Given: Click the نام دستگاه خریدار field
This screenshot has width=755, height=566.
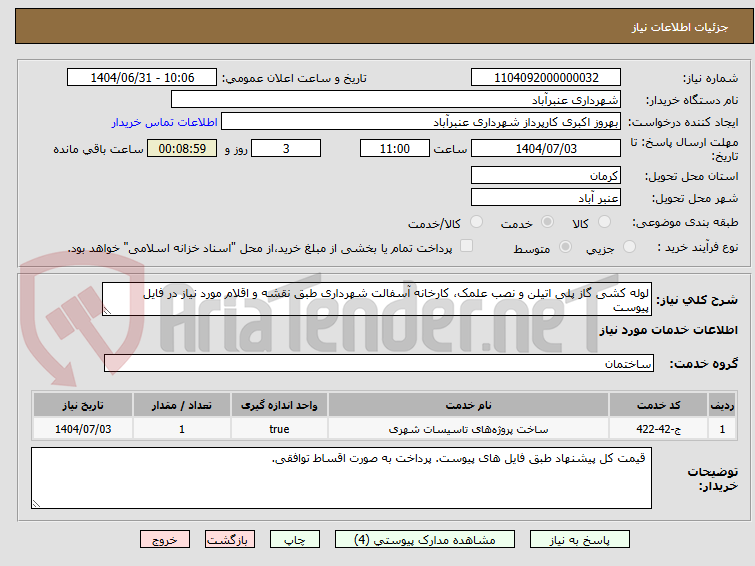Looking at the screenshot, I should coord(395,100).
